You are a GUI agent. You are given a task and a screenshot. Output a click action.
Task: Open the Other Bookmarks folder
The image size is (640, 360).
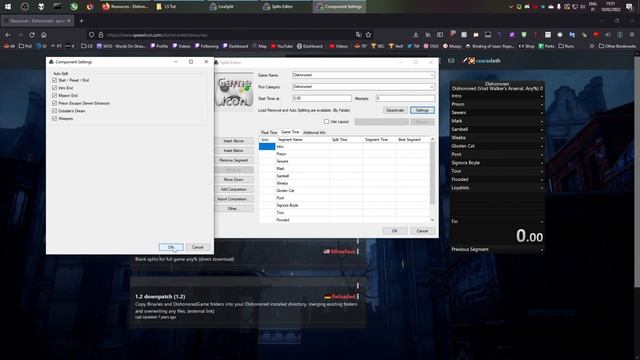point(617,46)
